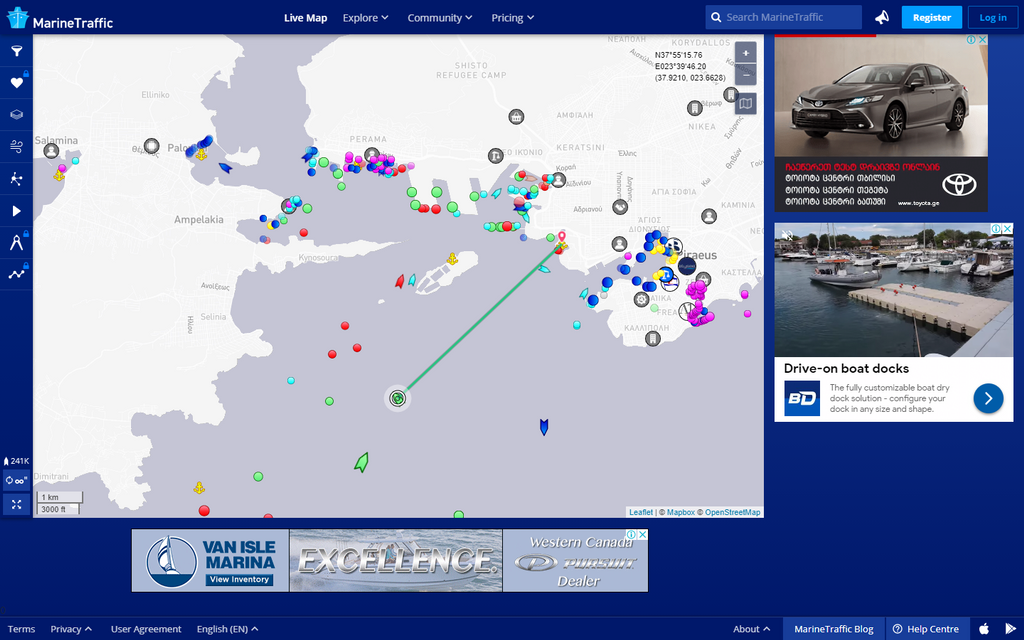Open My Fleets heart icon
The height and width of the screenshot is (640, 1024).
pyautogui.click(x=16, y=82)
